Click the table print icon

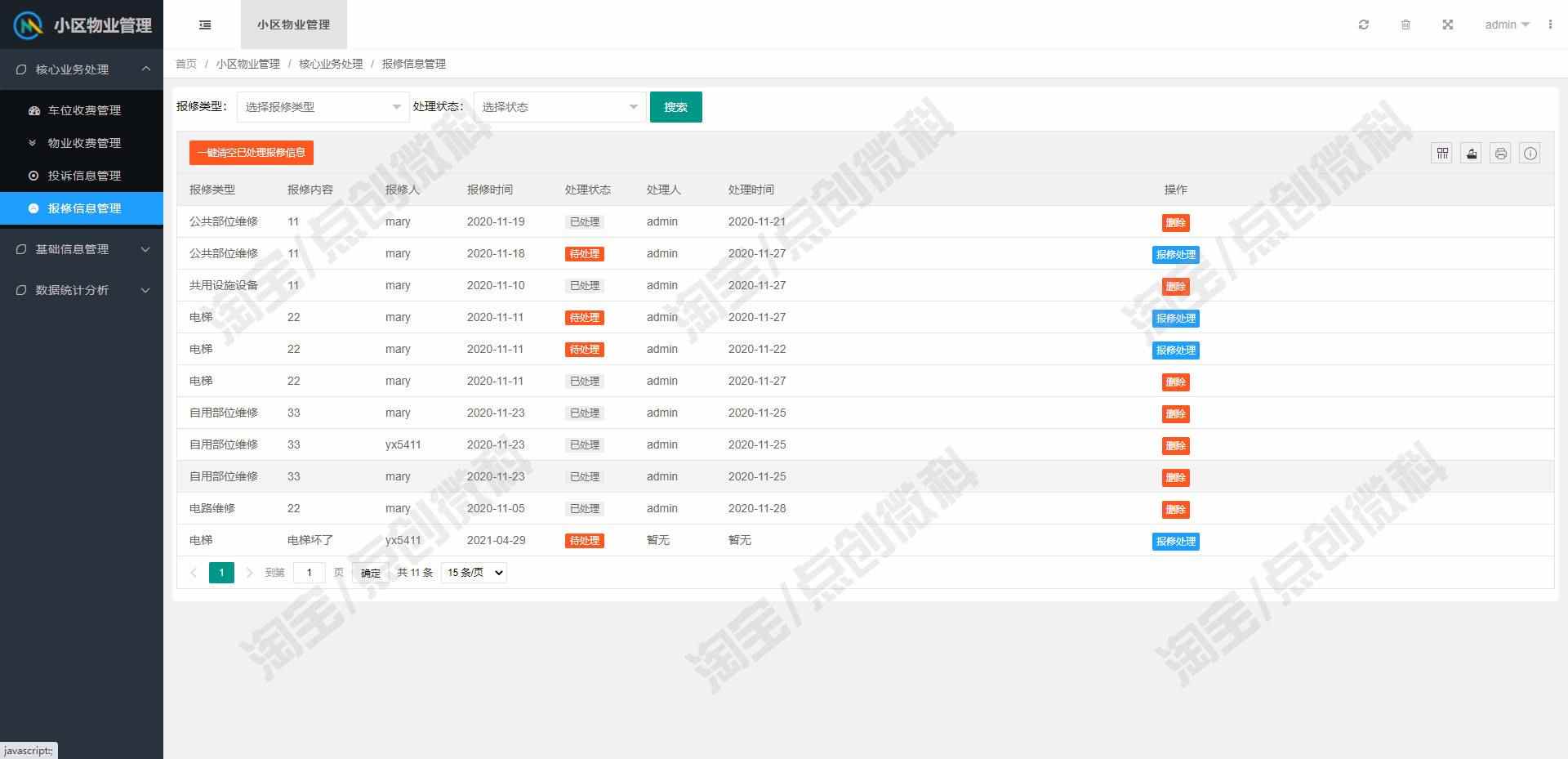pos(1501,153)
